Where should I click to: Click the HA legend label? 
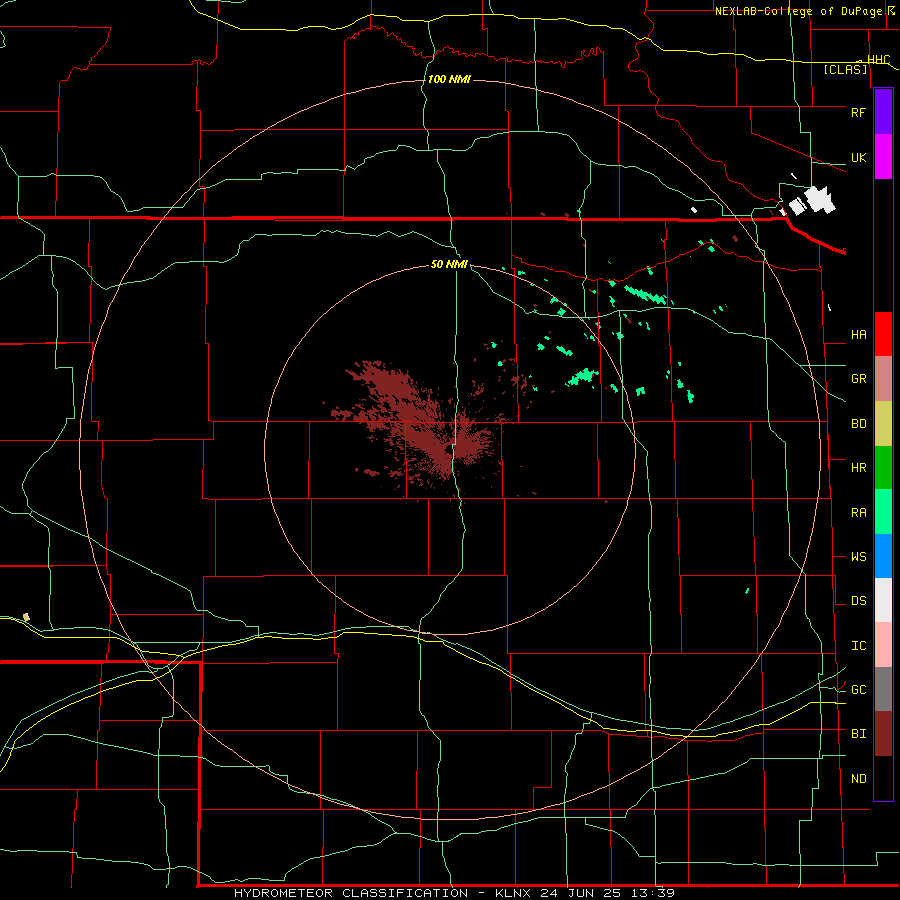[x=858, y=335]
